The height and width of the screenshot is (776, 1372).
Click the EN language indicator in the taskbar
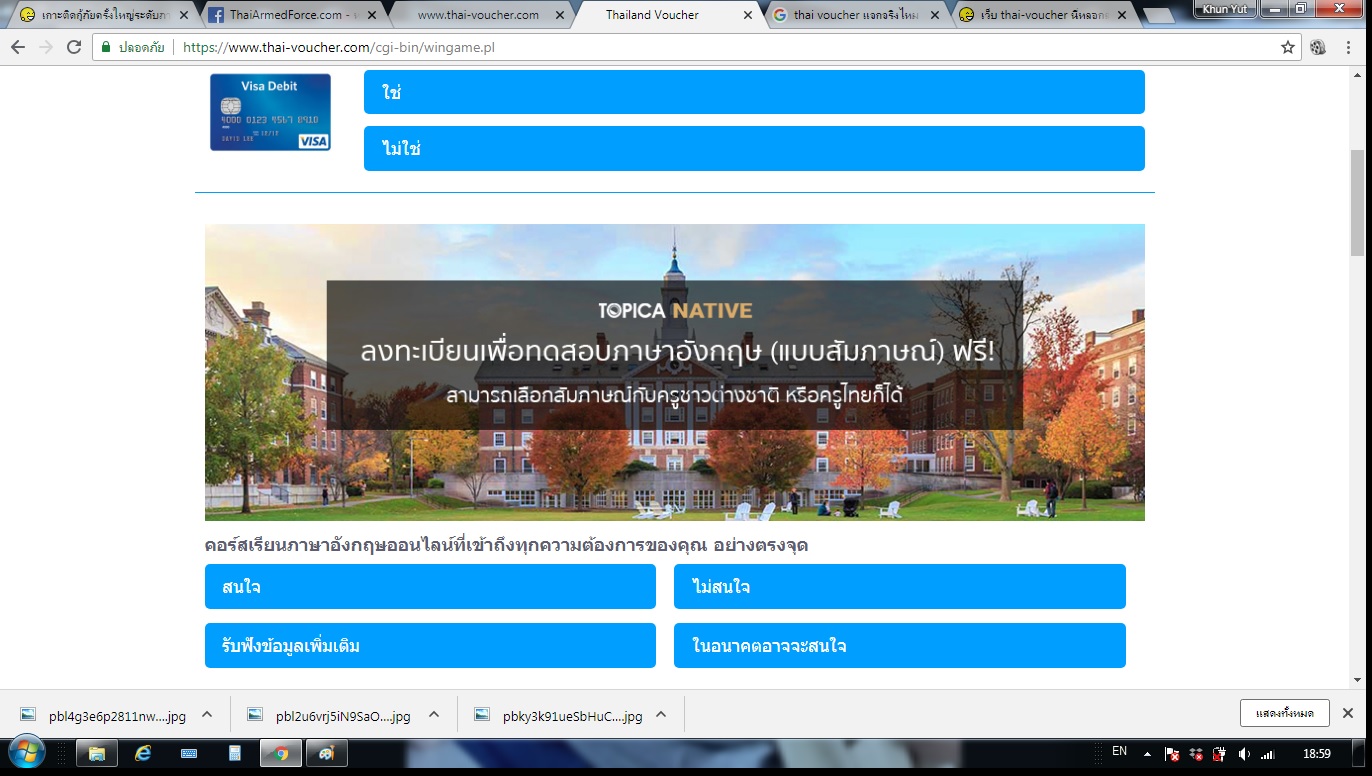click(1119, 751)
